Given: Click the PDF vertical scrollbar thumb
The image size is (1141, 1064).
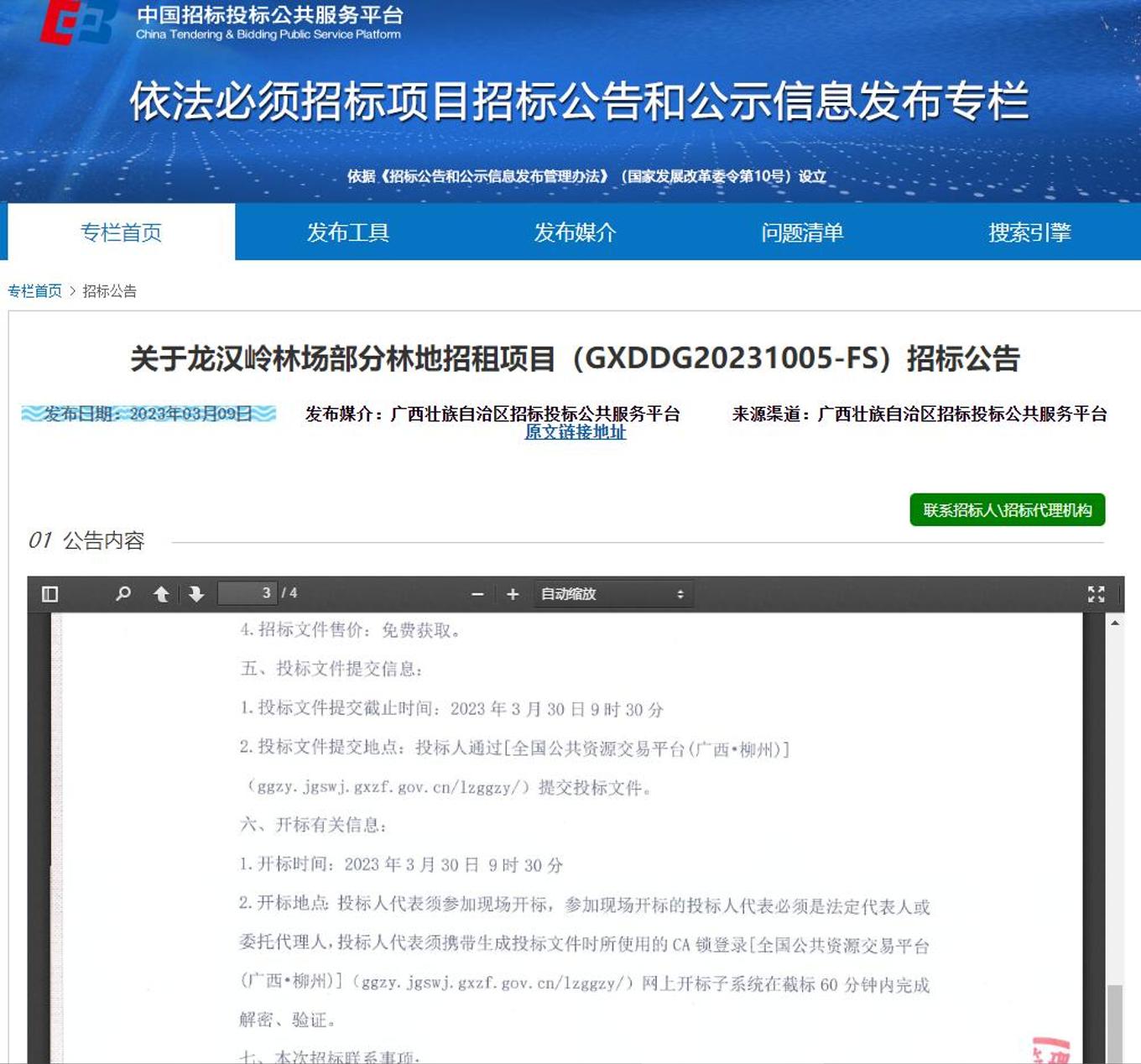Looking at the screenshot, I should pos(1115,1024).
